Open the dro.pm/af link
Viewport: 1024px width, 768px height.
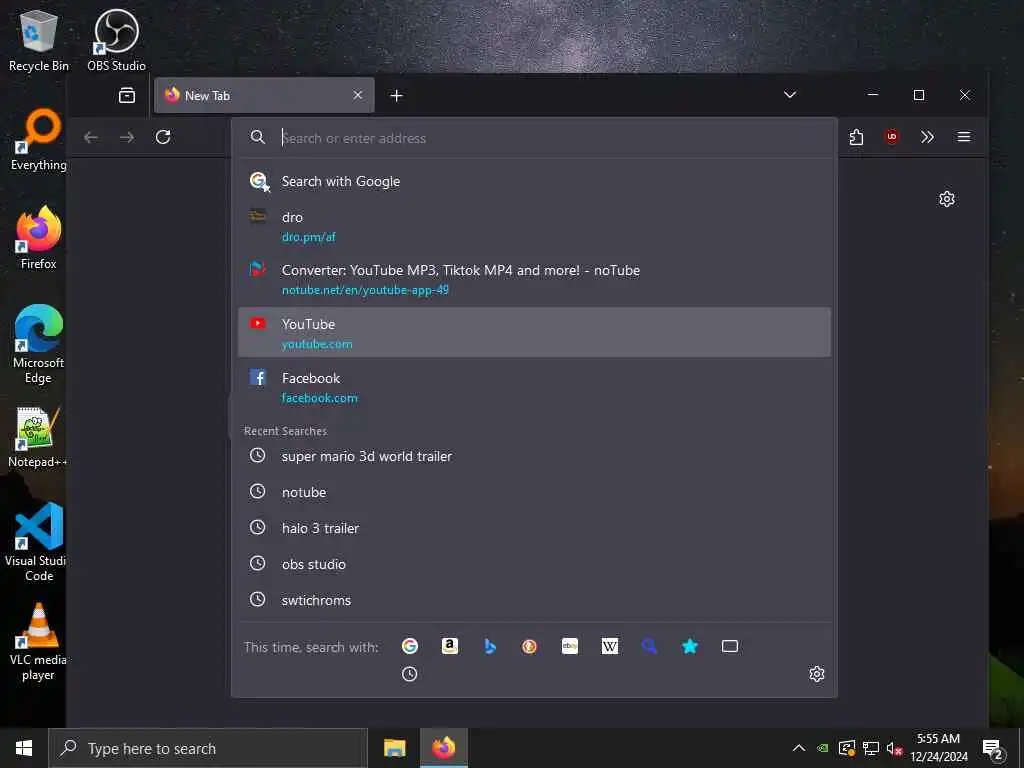coord(308,237)
